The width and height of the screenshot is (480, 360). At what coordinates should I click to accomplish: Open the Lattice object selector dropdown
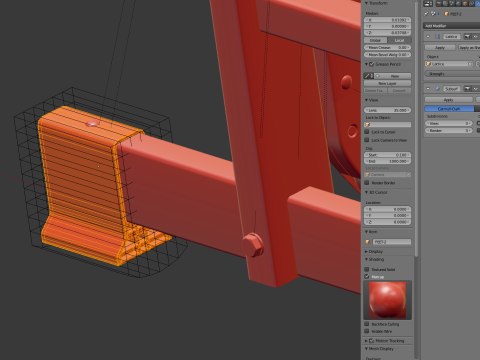point(449,64)
